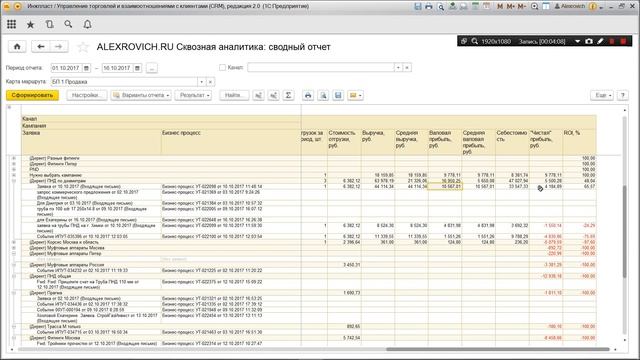Open Варианты отчета dropdown menu
Screen dimensions: 640x360
(141, 96)
